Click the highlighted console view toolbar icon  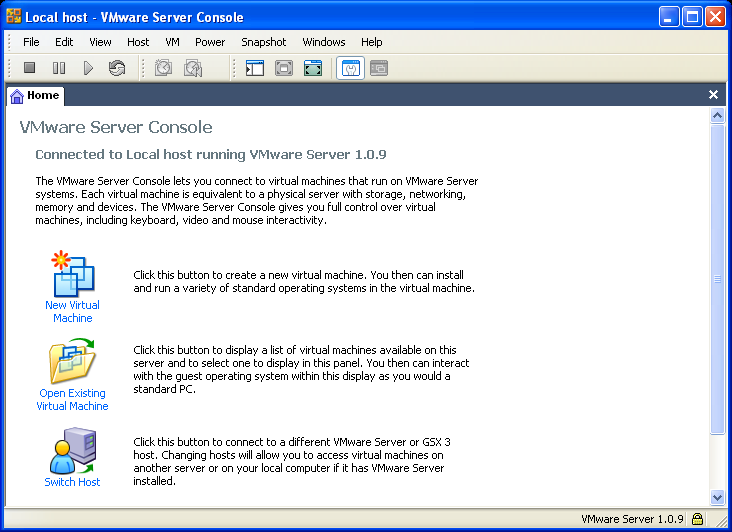351,69
